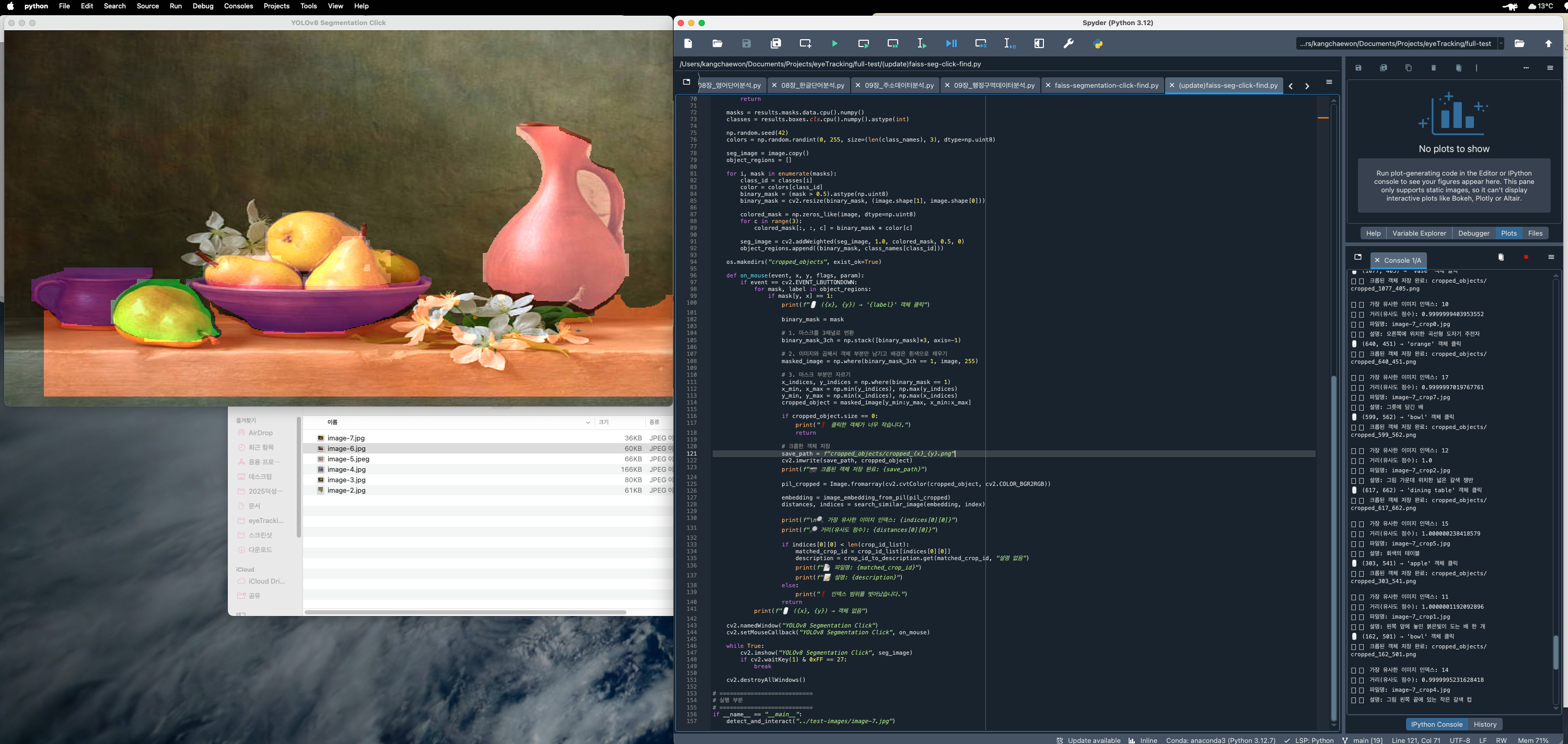Viewport: 1568px width, 744px height.
Task: Maximize current pane icon in toolbar
Action: coord(1039,44)
